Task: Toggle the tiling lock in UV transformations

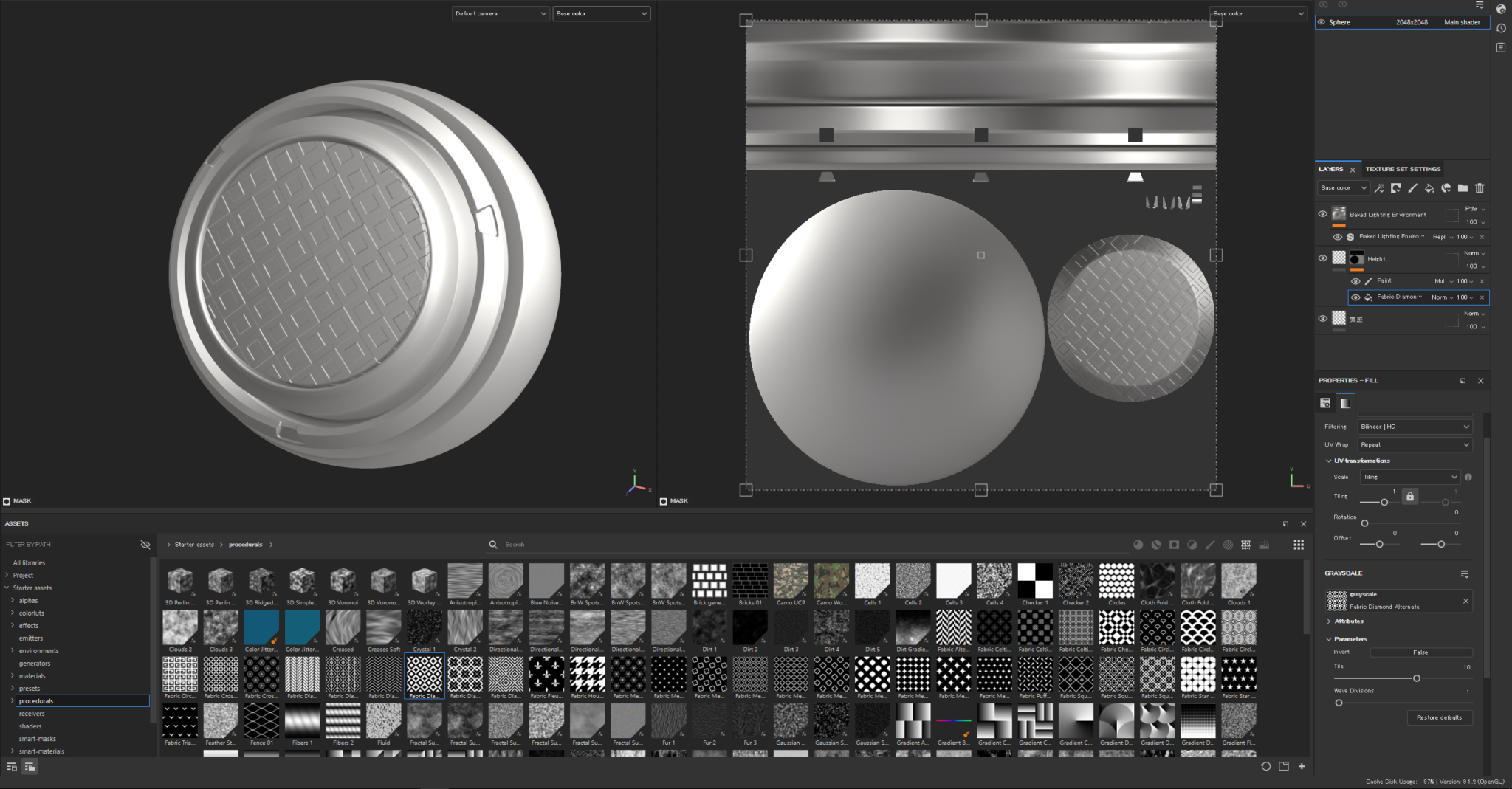Action: [1409, 496]
